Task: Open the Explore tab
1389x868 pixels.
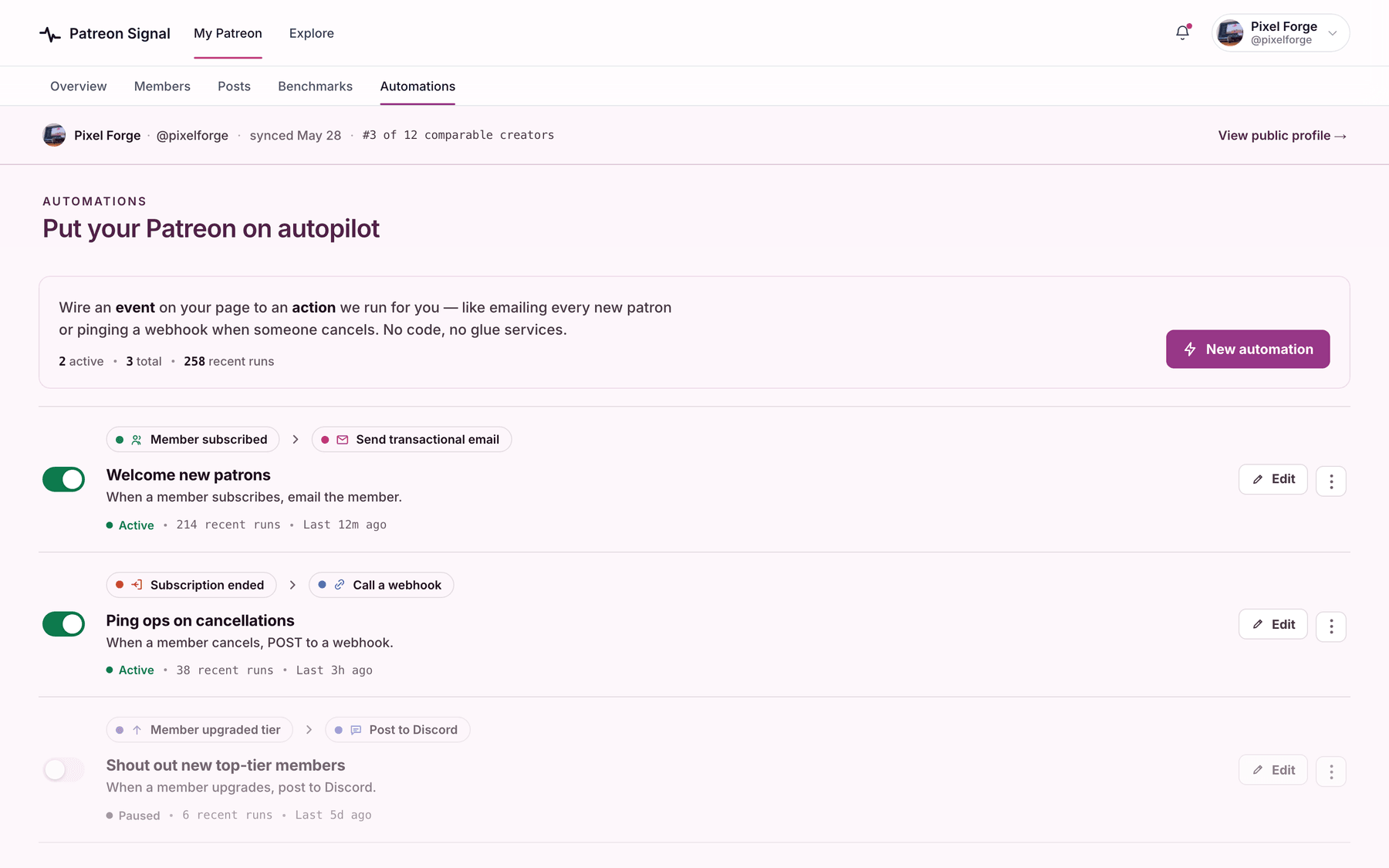Action: tap(312, 33)
